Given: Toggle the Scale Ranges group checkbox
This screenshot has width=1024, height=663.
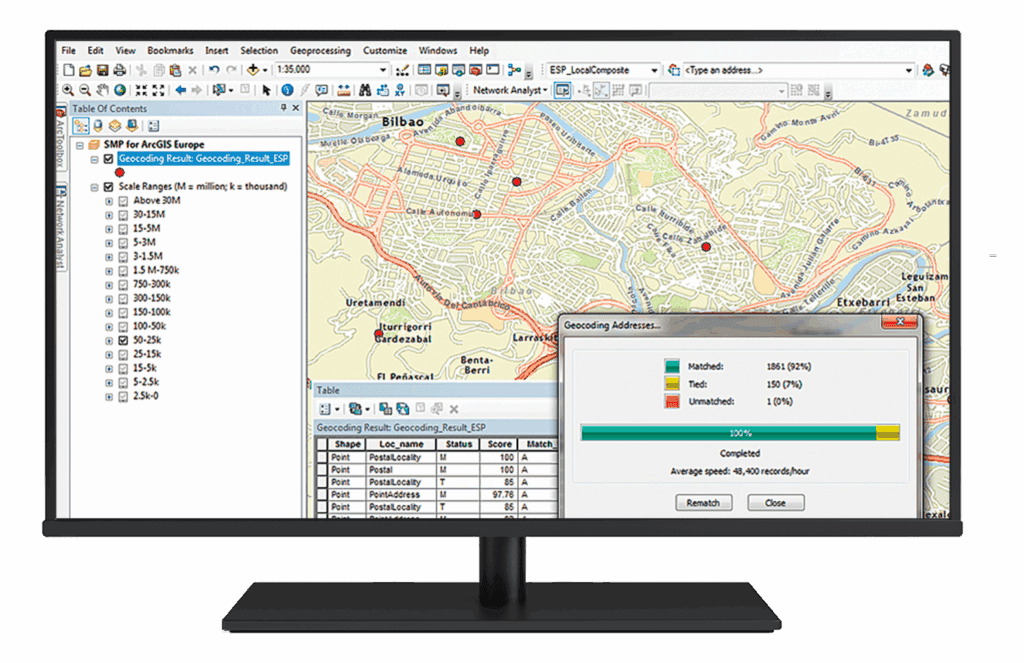Looking at the screenshot, I should (108, 187).
